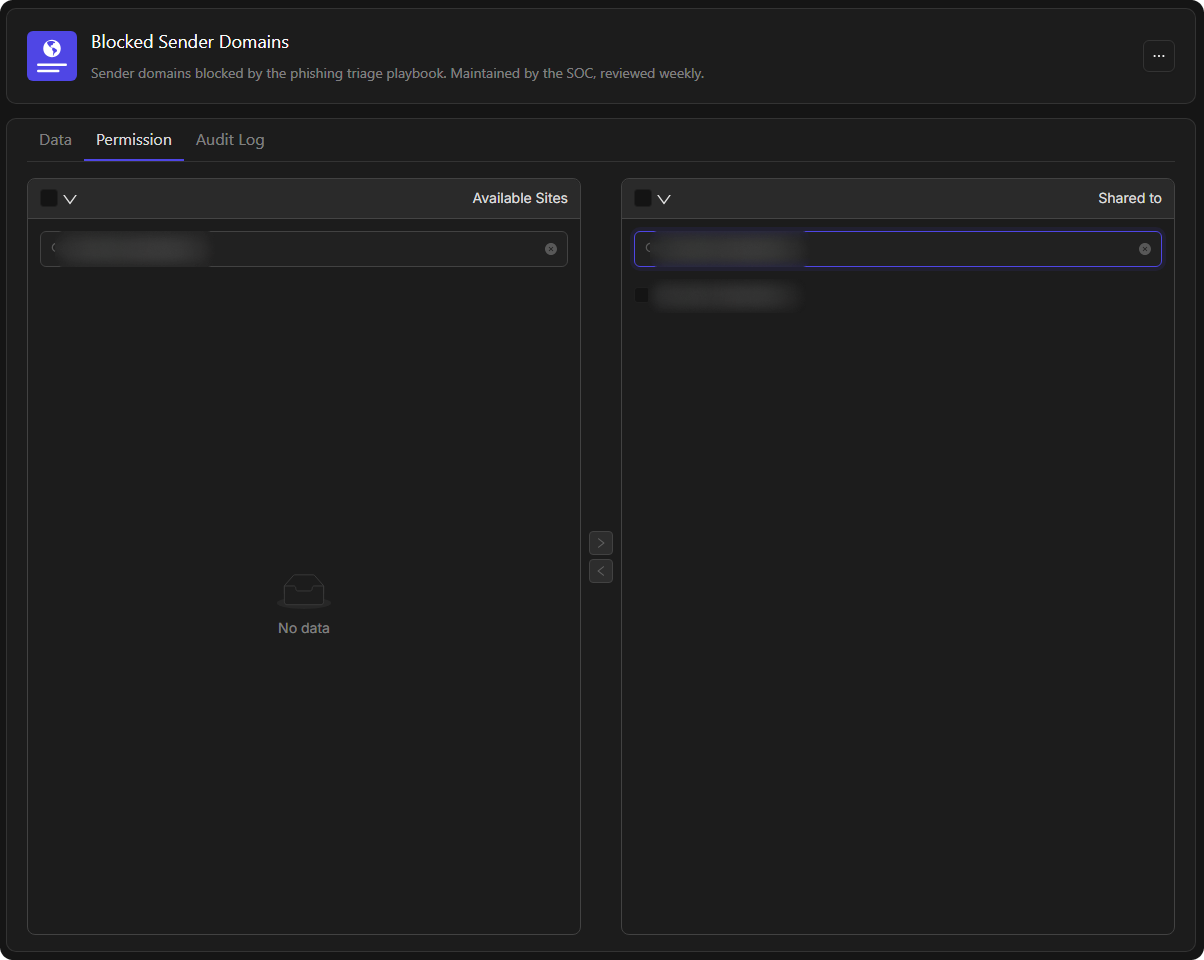
Task: Focus the Available Sites search input
Action: point(304,249)
